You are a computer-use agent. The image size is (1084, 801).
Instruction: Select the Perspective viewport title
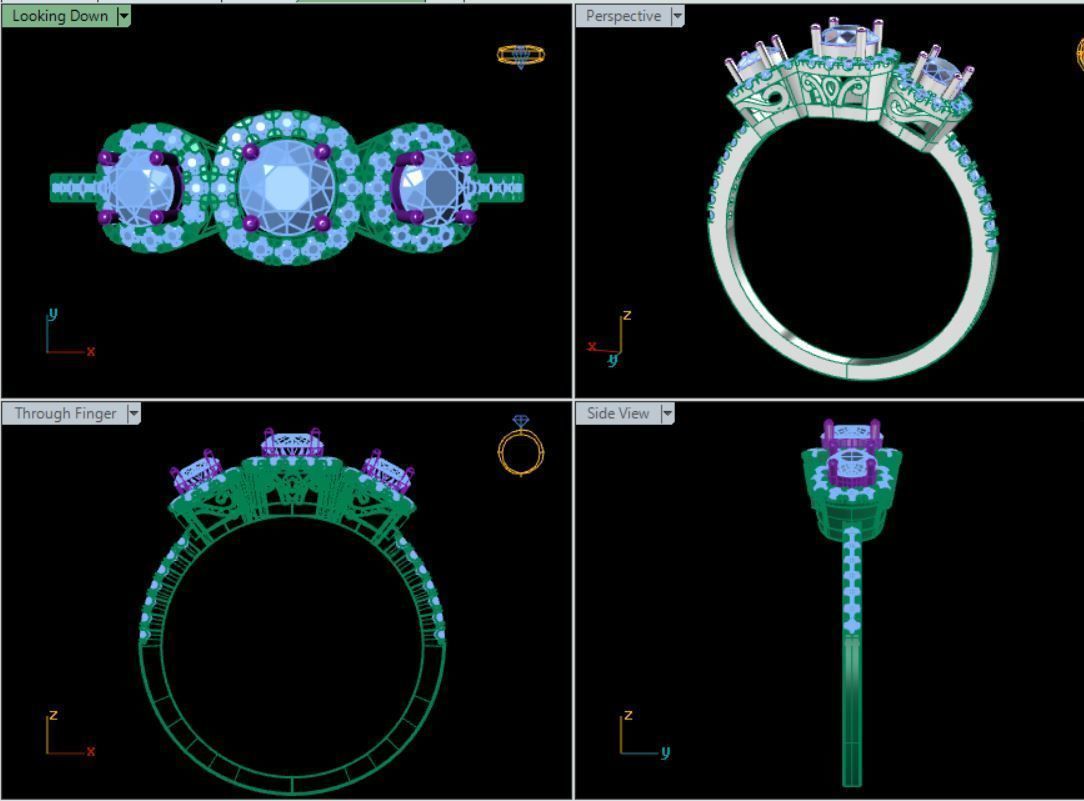(623, 16)
